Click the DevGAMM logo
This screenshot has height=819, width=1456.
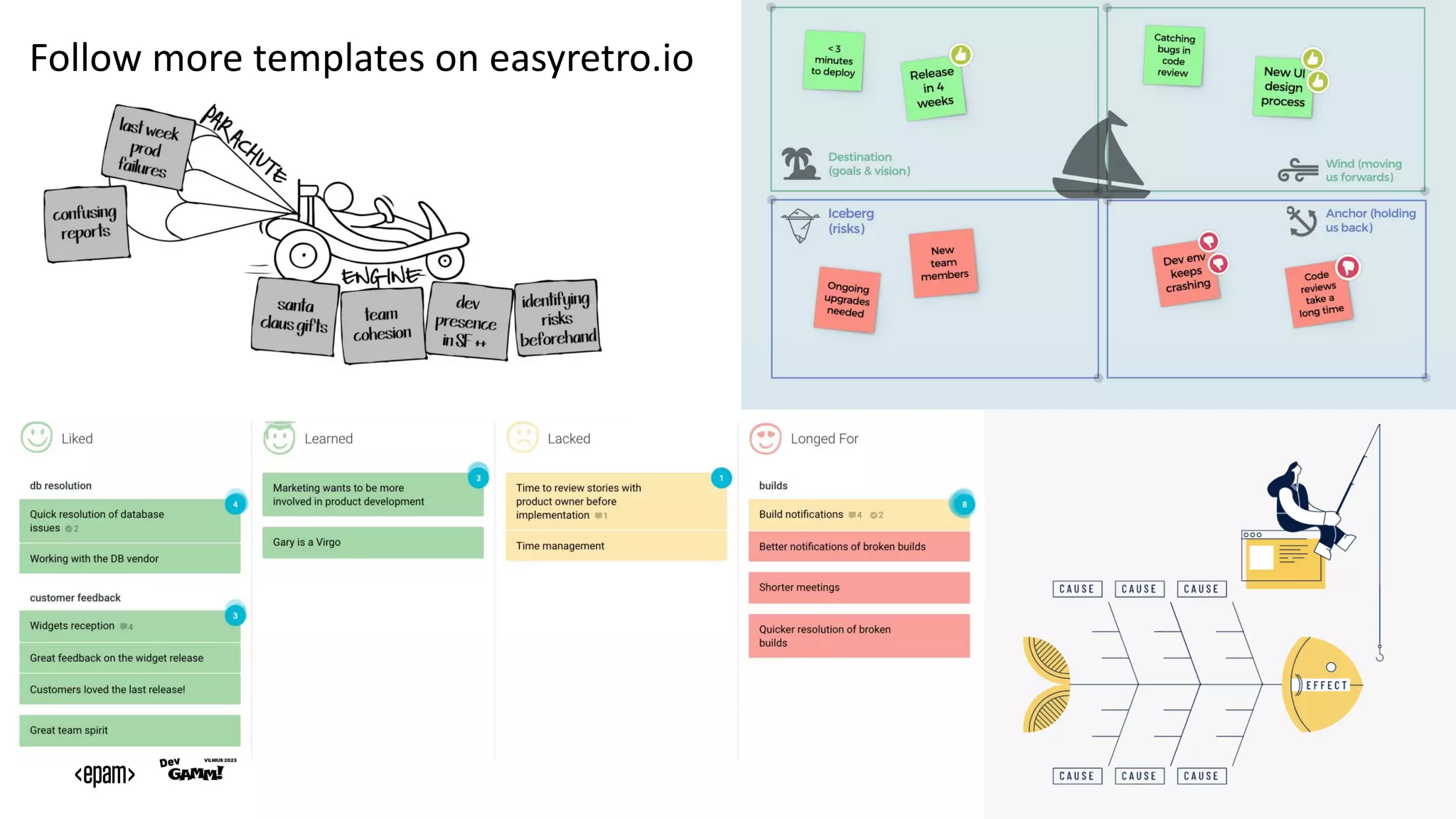click(x=196, y=770)
